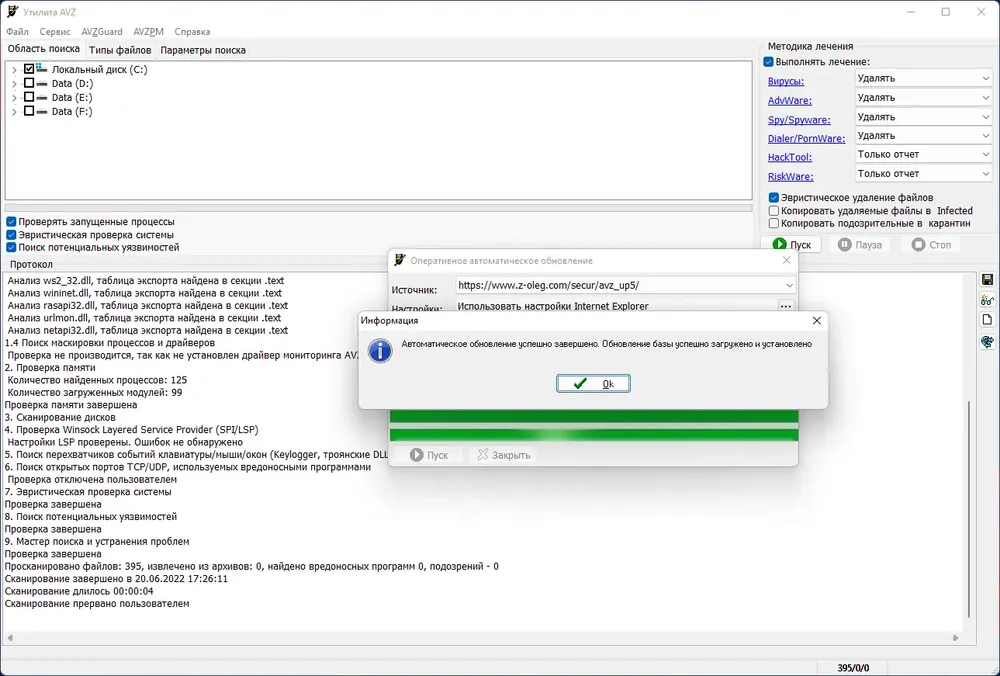Expand the Локальный диск (C:) tree node
1000x676 pixels.
tap(14, 70)
